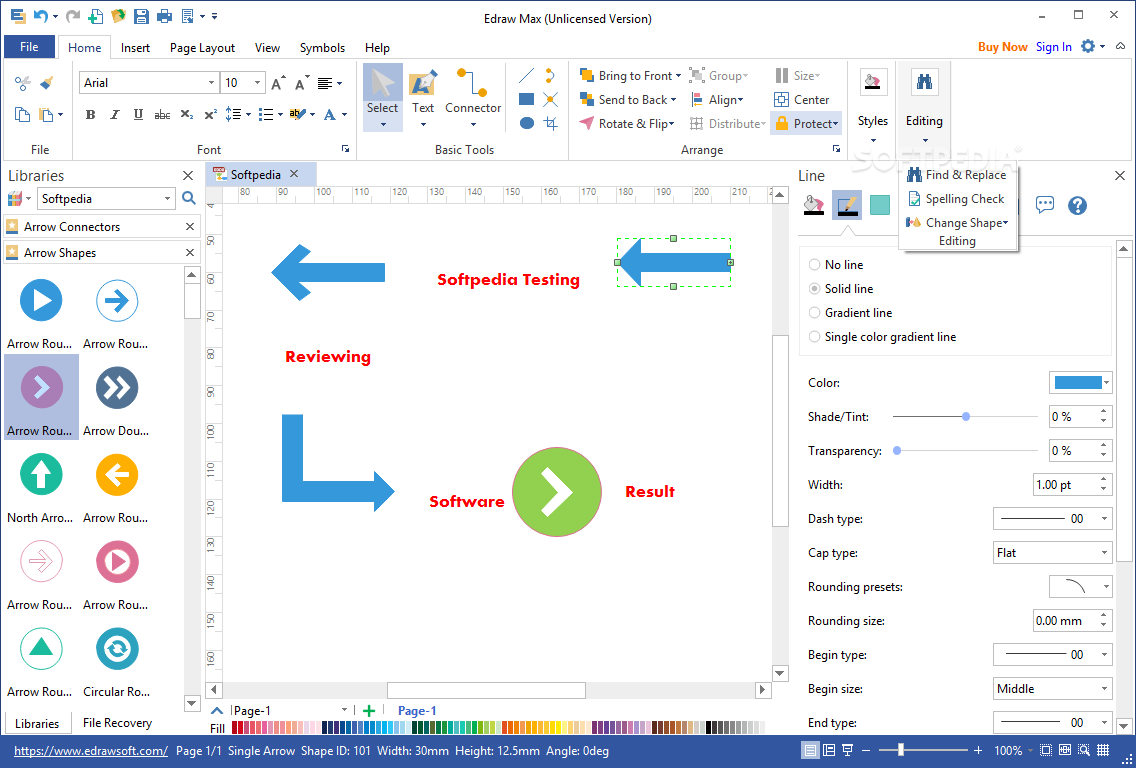Switch to the View tab
Image resolution: width=1136 pixels, height=768 pixels.
pyautogui.click(x=267, y=48)
